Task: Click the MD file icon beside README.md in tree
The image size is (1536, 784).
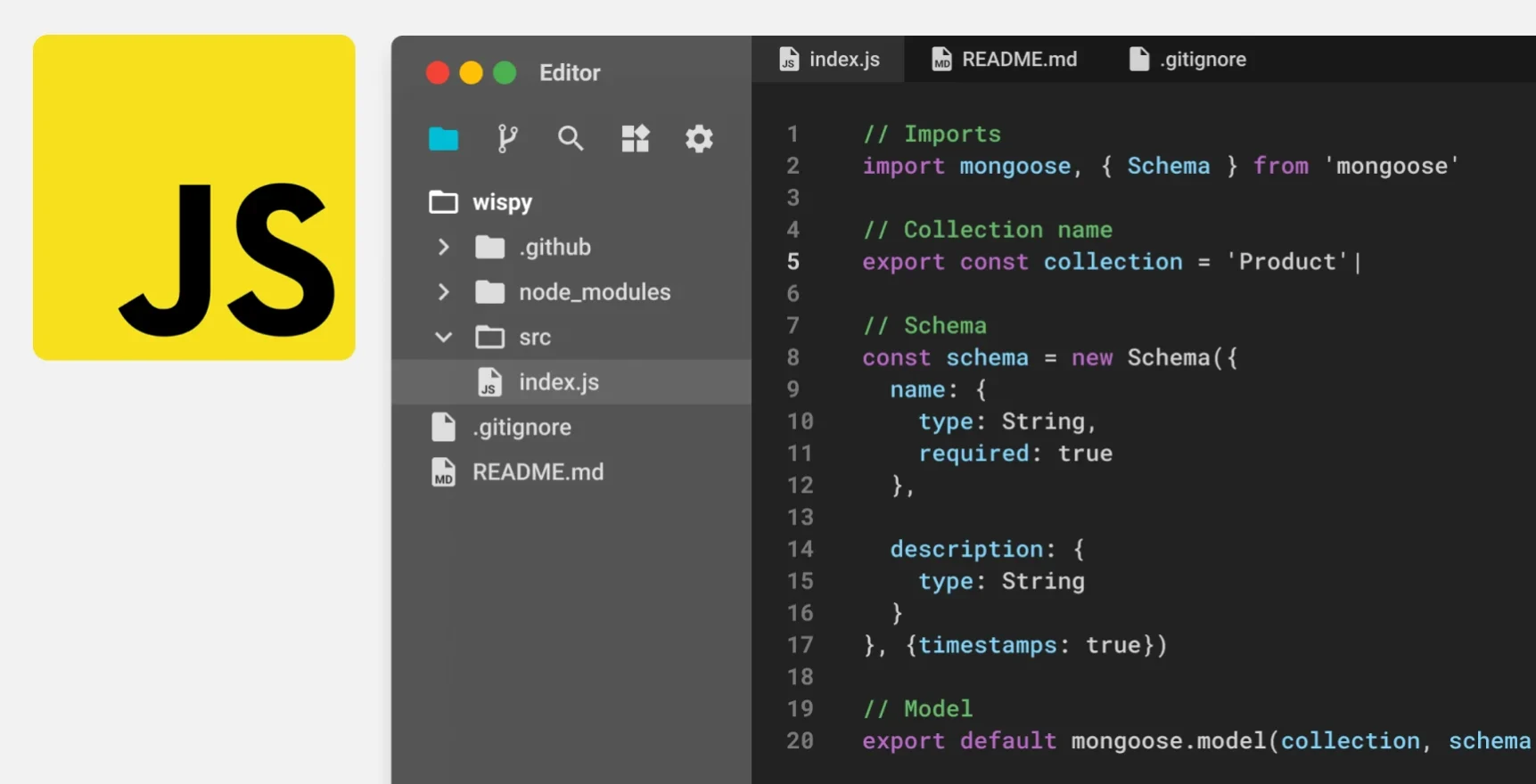Action: [x=443, y=472]
